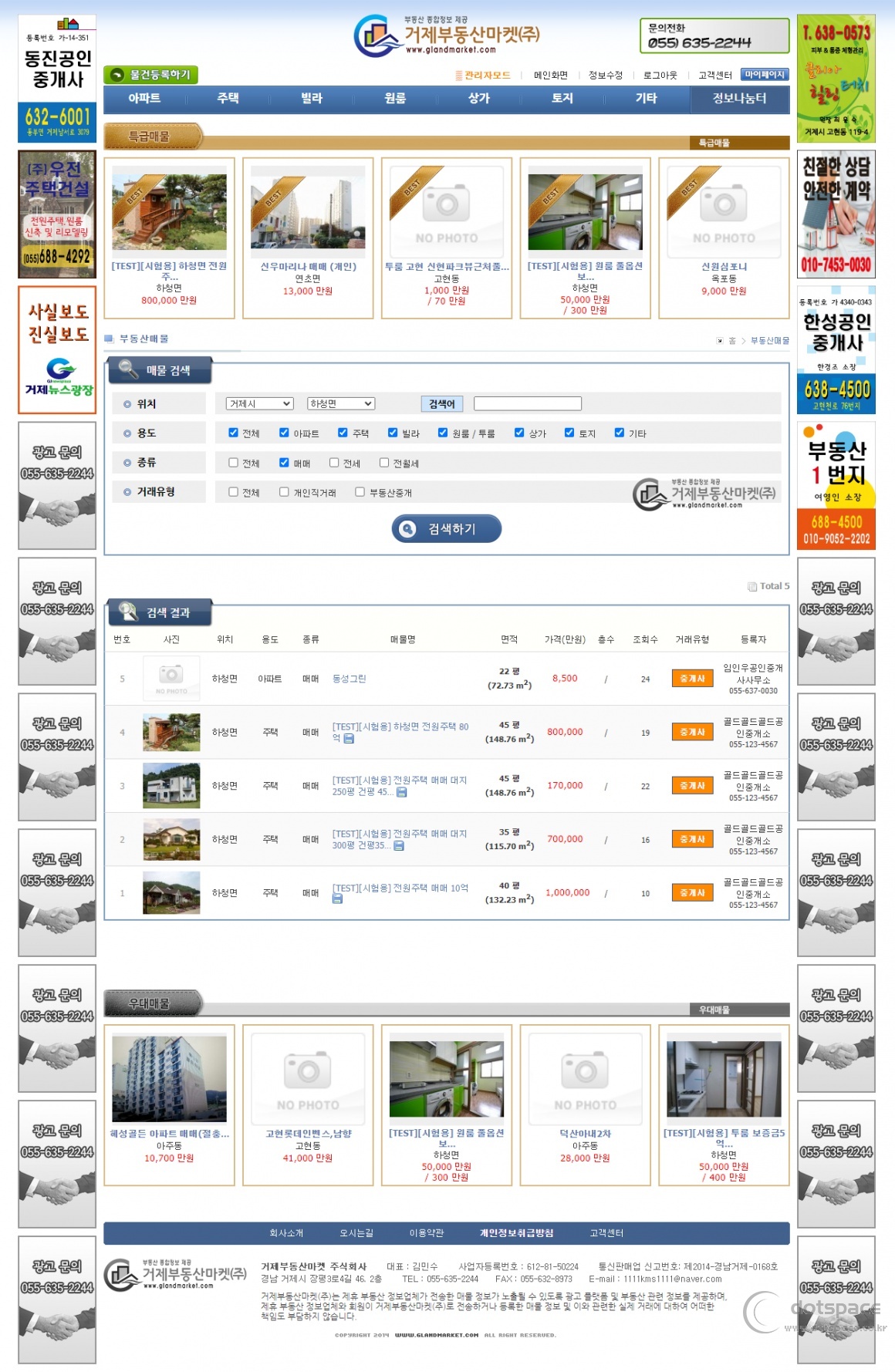Uncheck the 상가 checkbox
The width and height of the screenshot is (895, 1372).
519,433
